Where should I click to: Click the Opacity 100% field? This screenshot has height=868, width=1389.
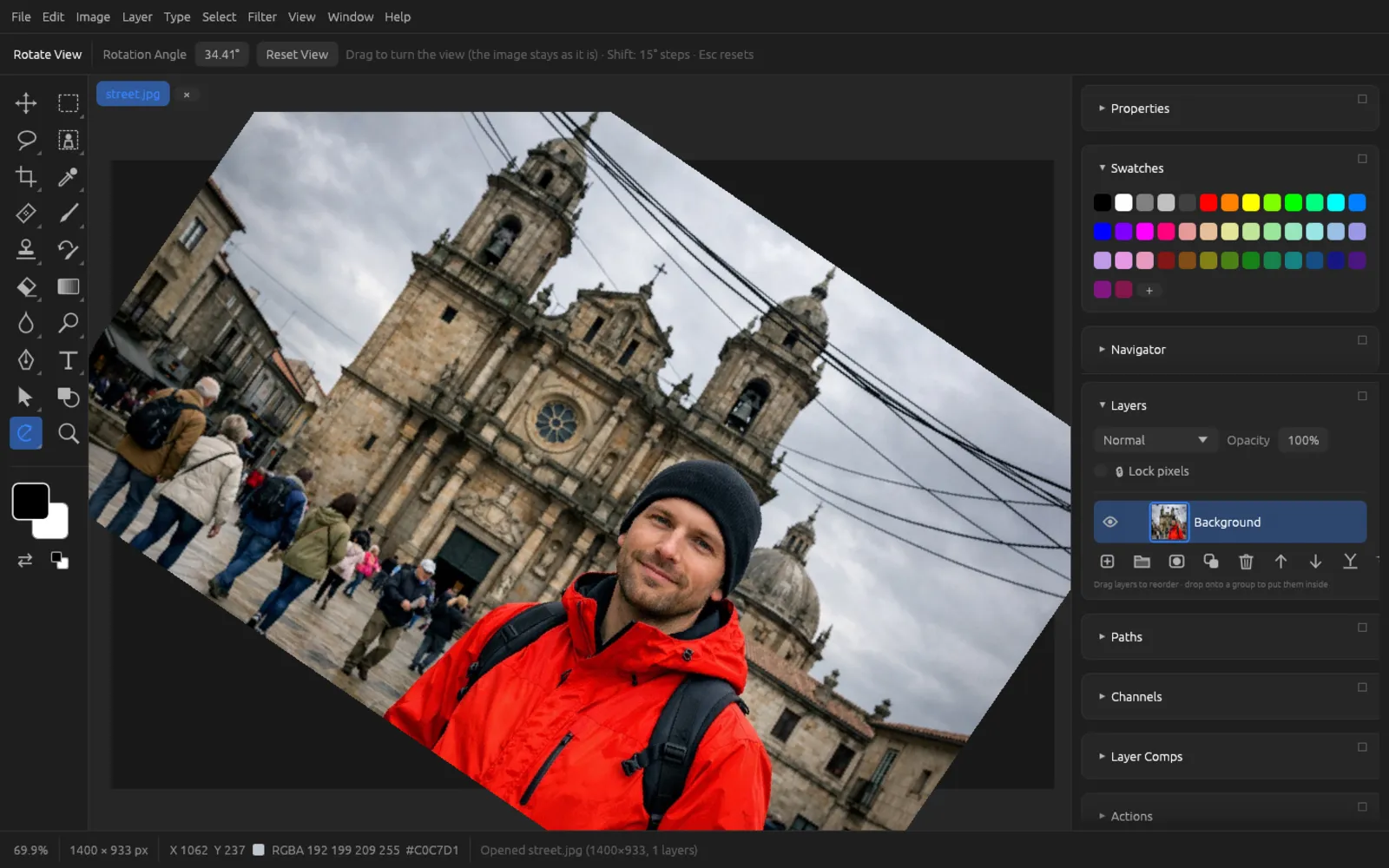pos(1303,440)
